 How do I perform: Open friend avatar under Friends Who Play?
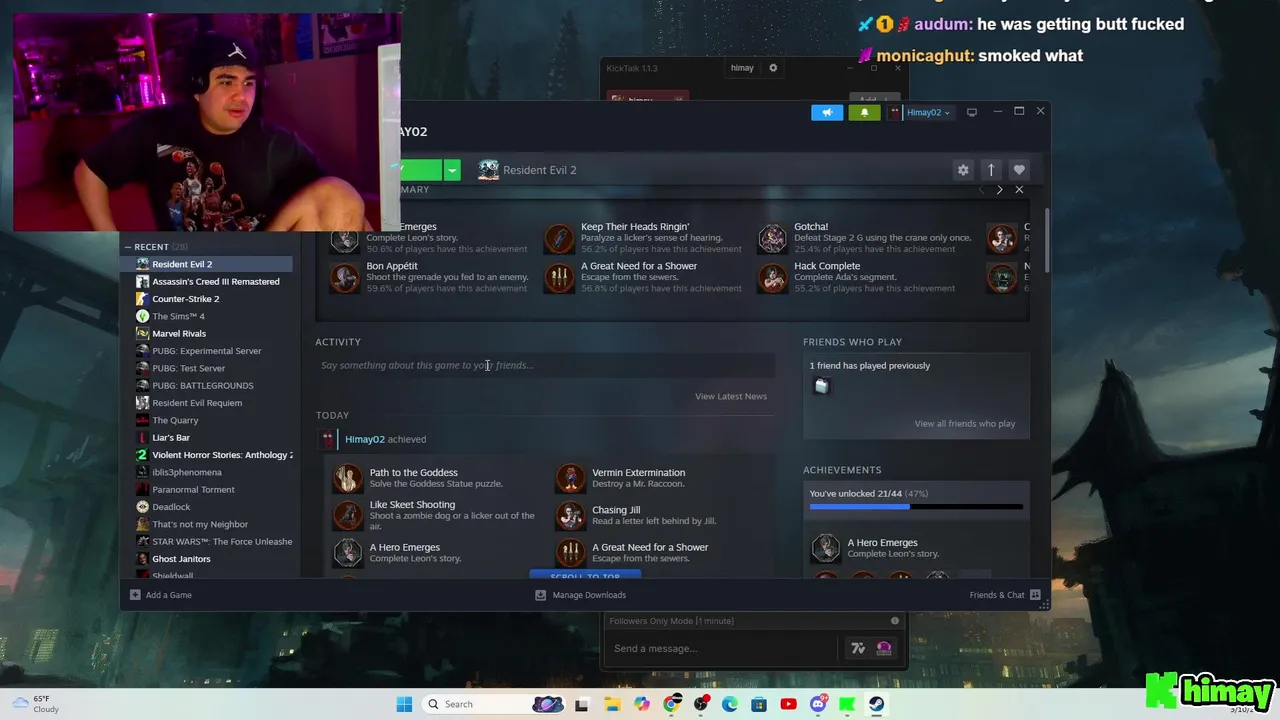[x=821, y=386]
